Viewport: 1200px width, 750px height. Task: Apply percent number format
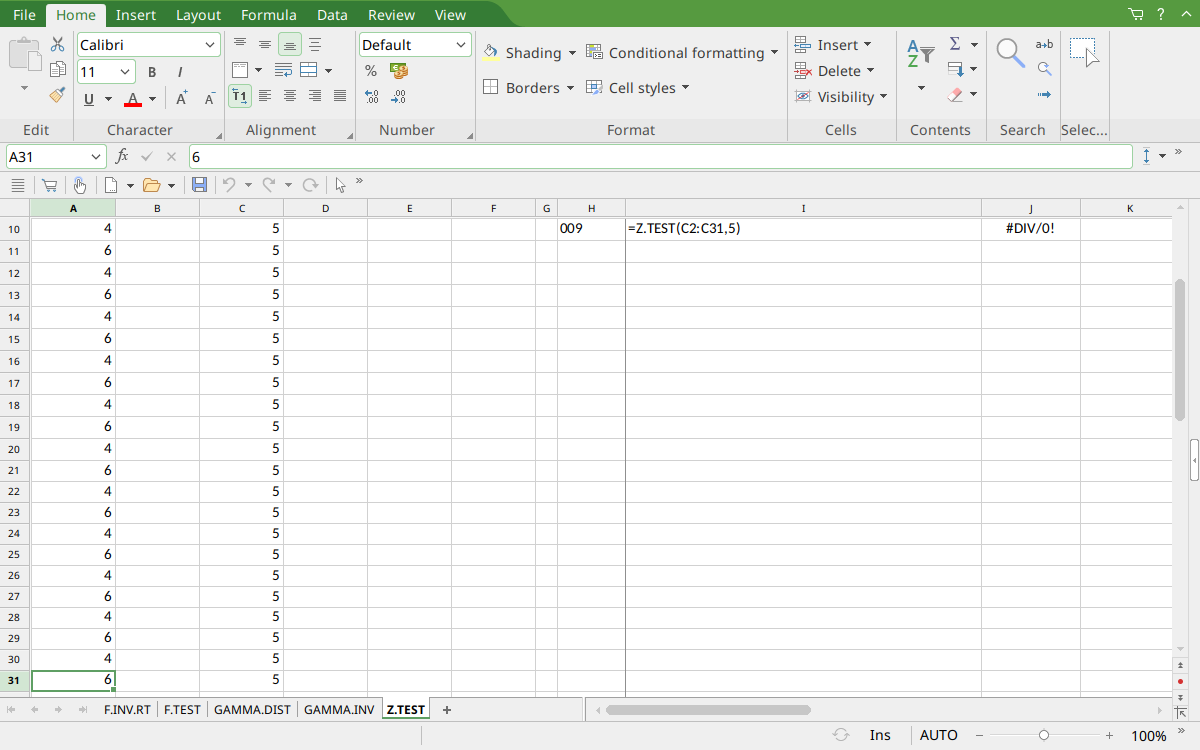click(x=371, y=70)
